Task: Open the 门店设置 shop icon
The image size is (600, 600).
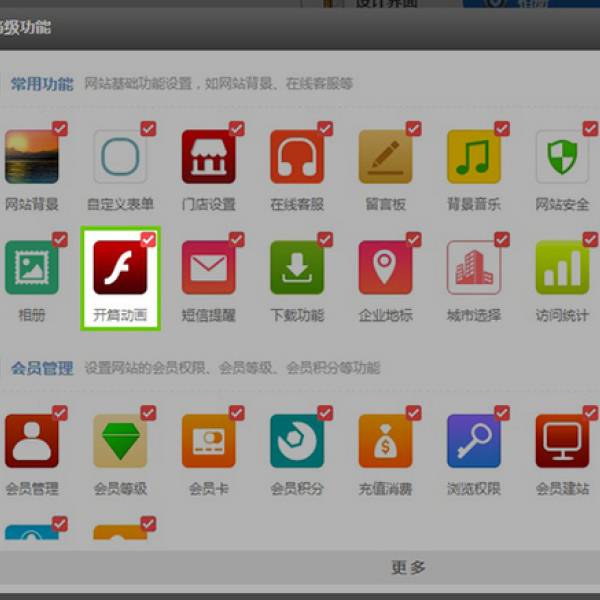Action: pyautogui.click(x=209, y=157)
